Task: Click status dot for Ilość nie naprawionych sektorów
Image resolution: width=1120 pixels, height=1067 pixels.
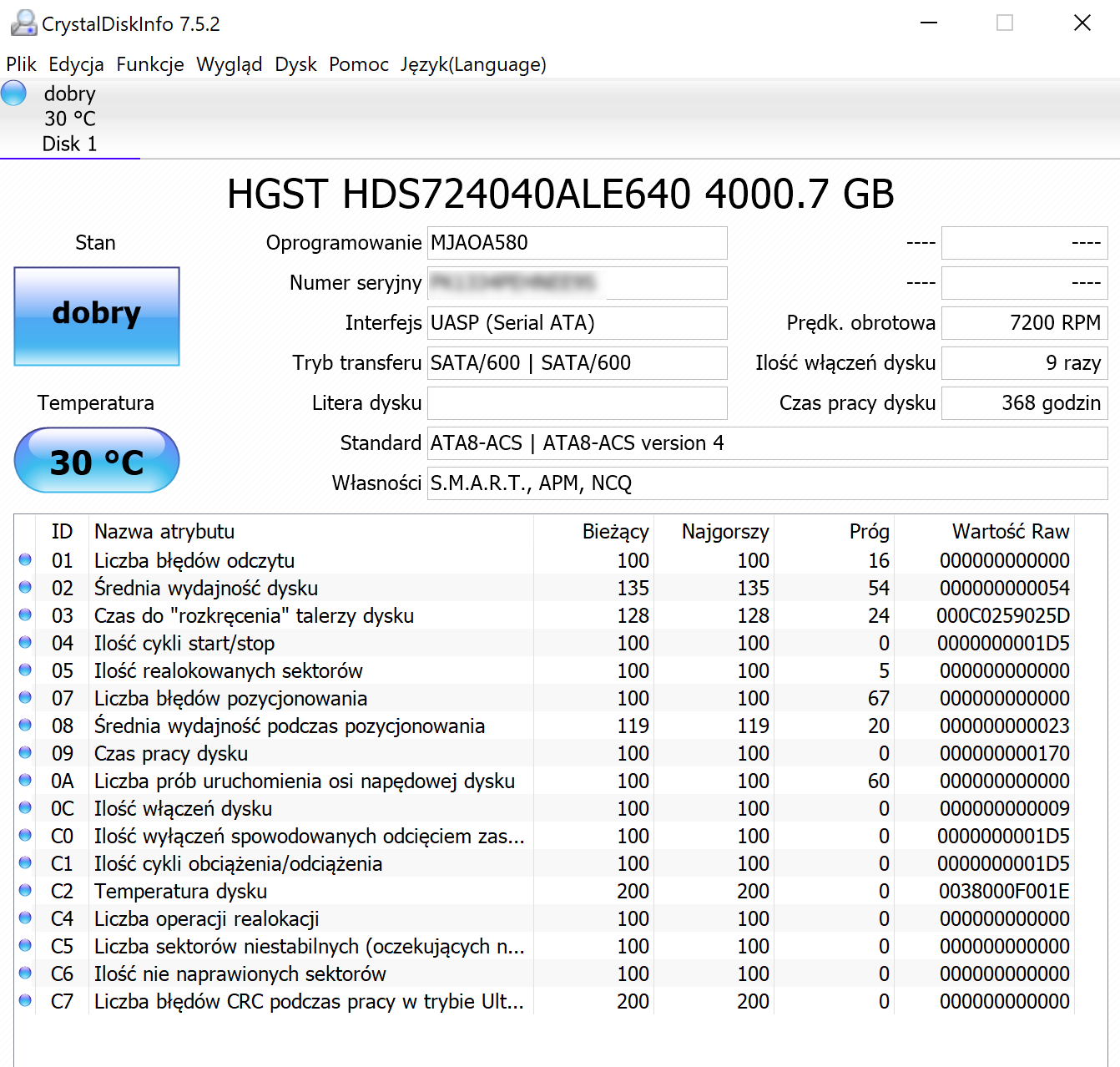Action: [25, 973]
